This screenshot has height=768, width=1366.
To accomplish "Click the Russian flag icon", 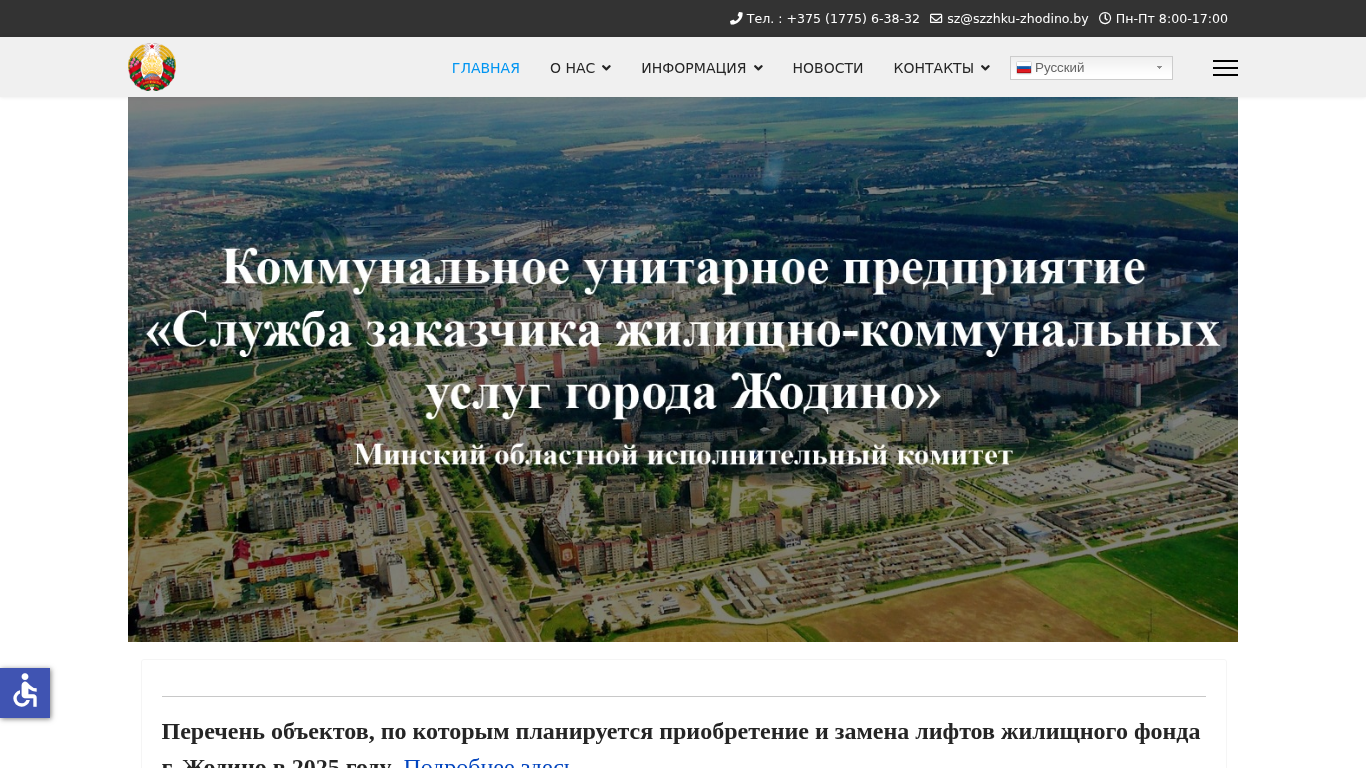I will [1024, 68].
